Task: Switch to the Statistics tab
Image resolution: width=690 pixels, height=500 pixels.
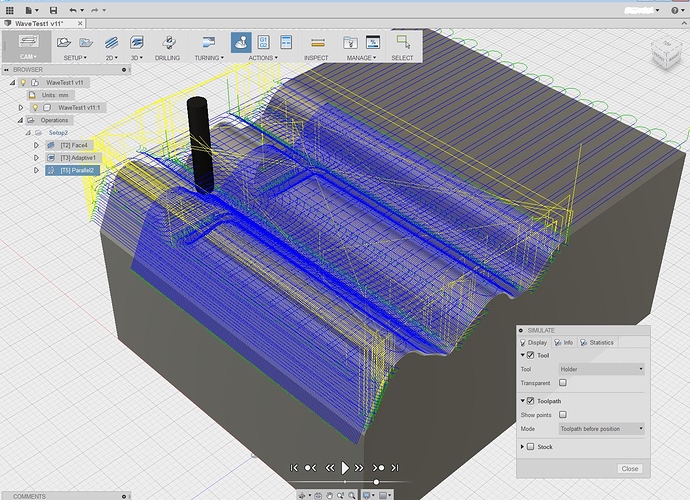Action: tap(597, 342)
